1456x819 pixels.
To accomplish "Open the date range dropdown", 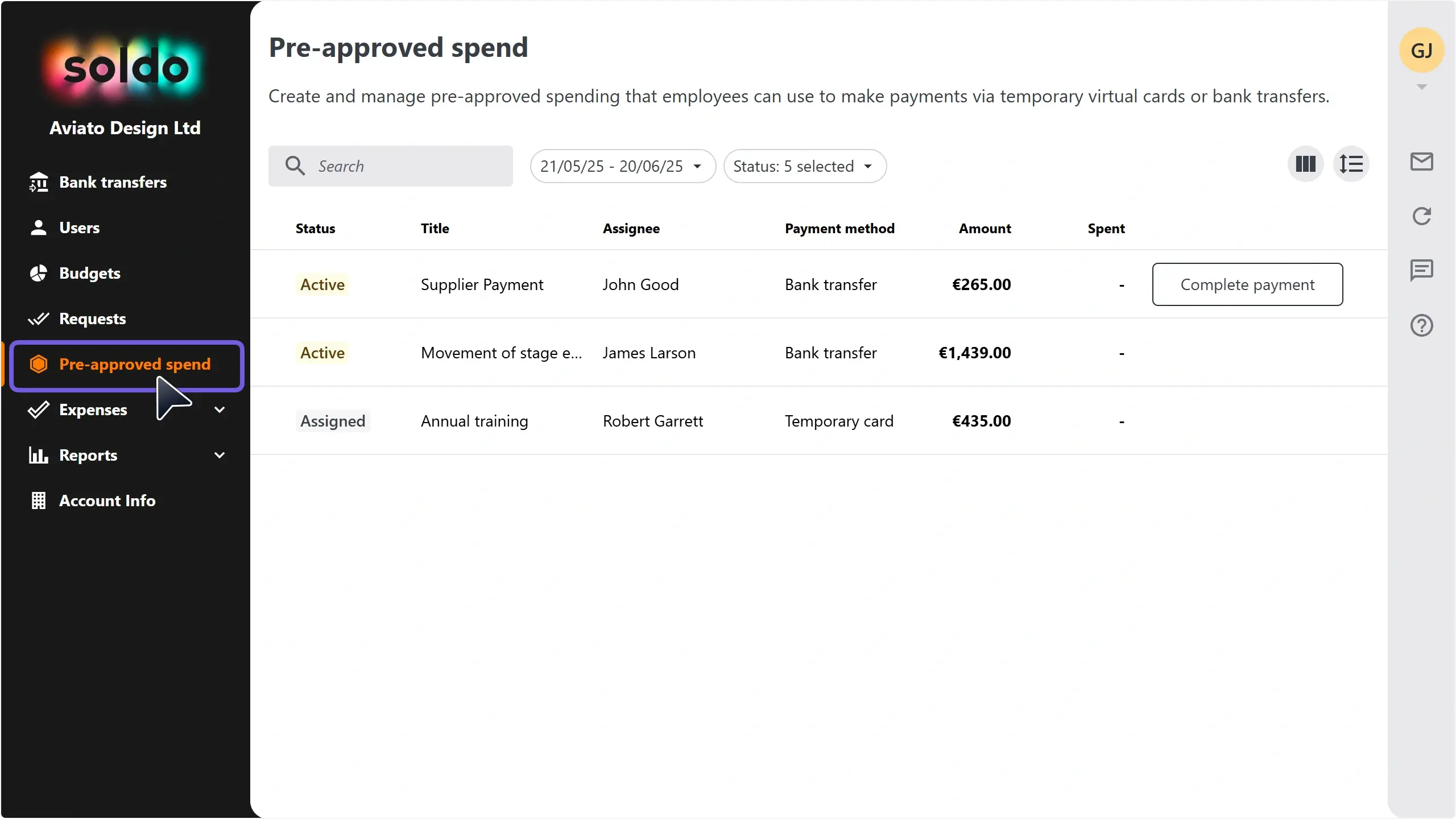I will tap(623, 166).
